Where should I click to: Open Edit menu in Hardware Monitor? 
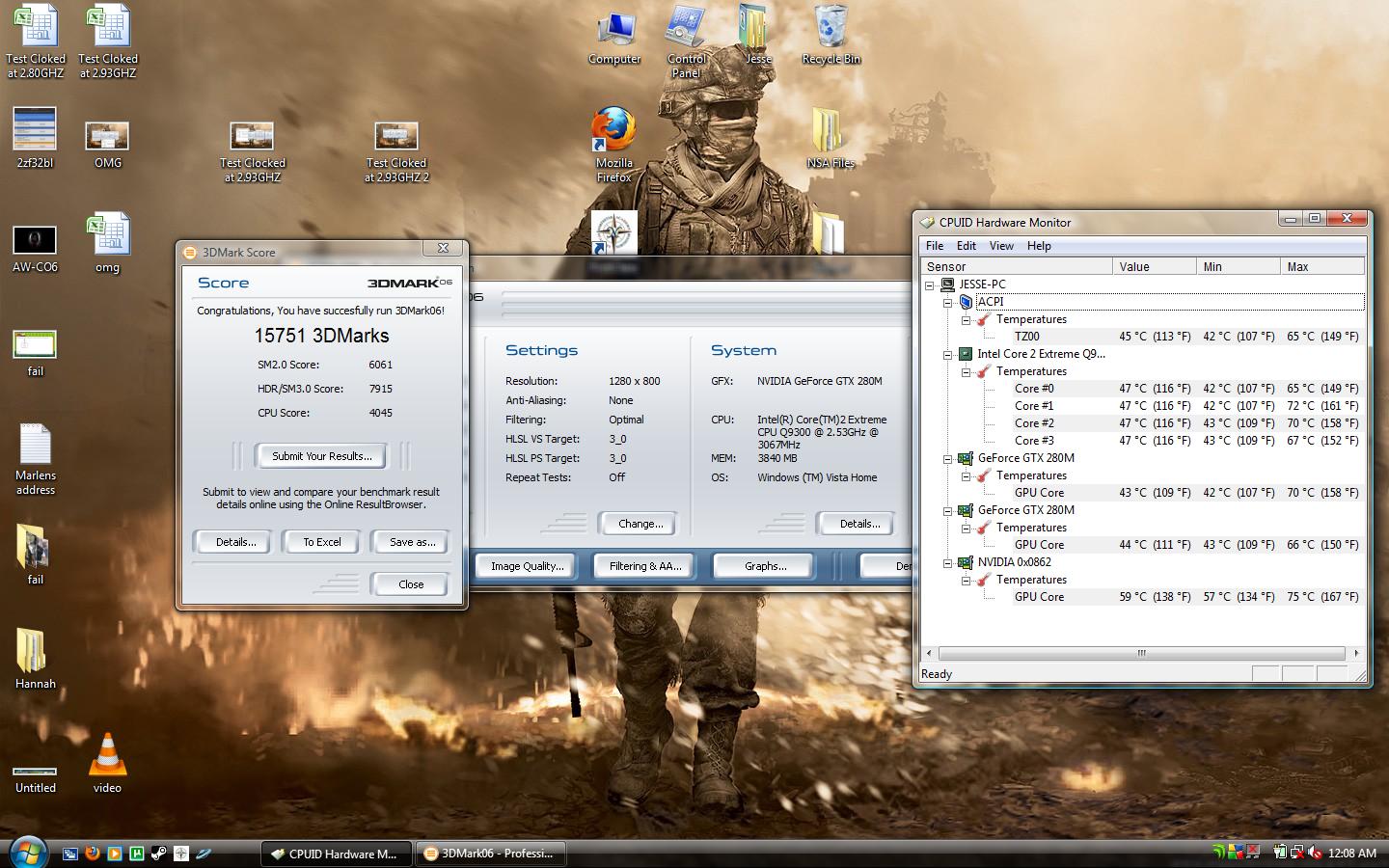pos(967,246)
